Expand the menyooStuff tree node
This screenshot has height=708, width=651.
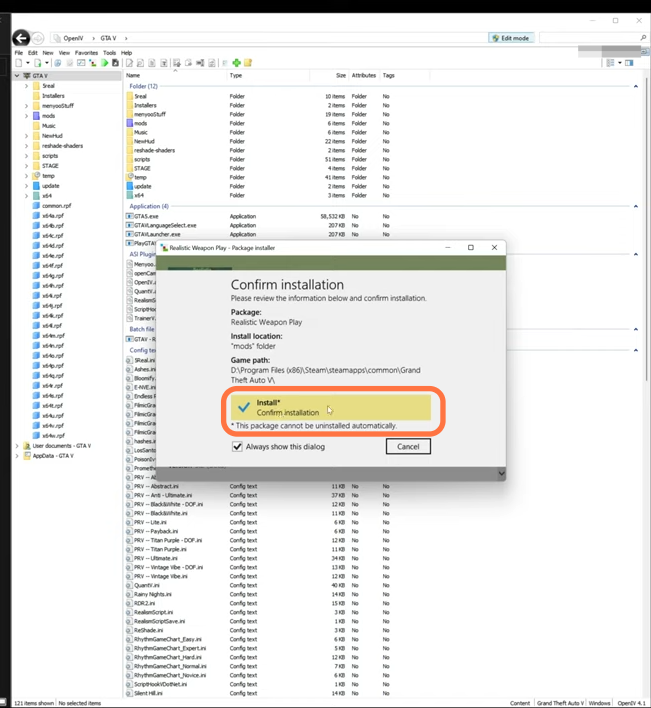[x=26, y=106]
